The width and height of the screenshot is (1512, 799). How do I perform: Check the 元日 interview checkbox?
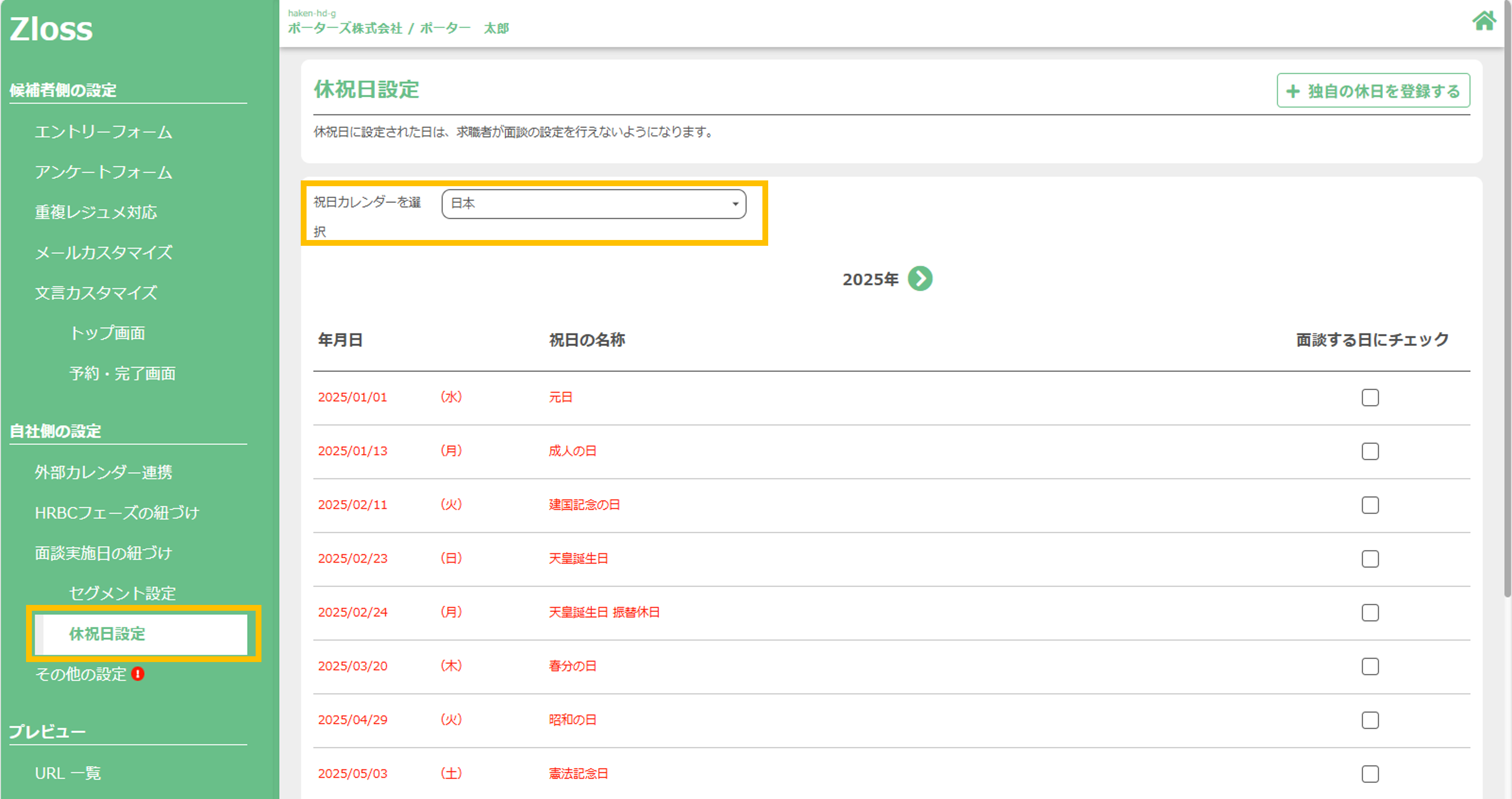coord(1370,398)
